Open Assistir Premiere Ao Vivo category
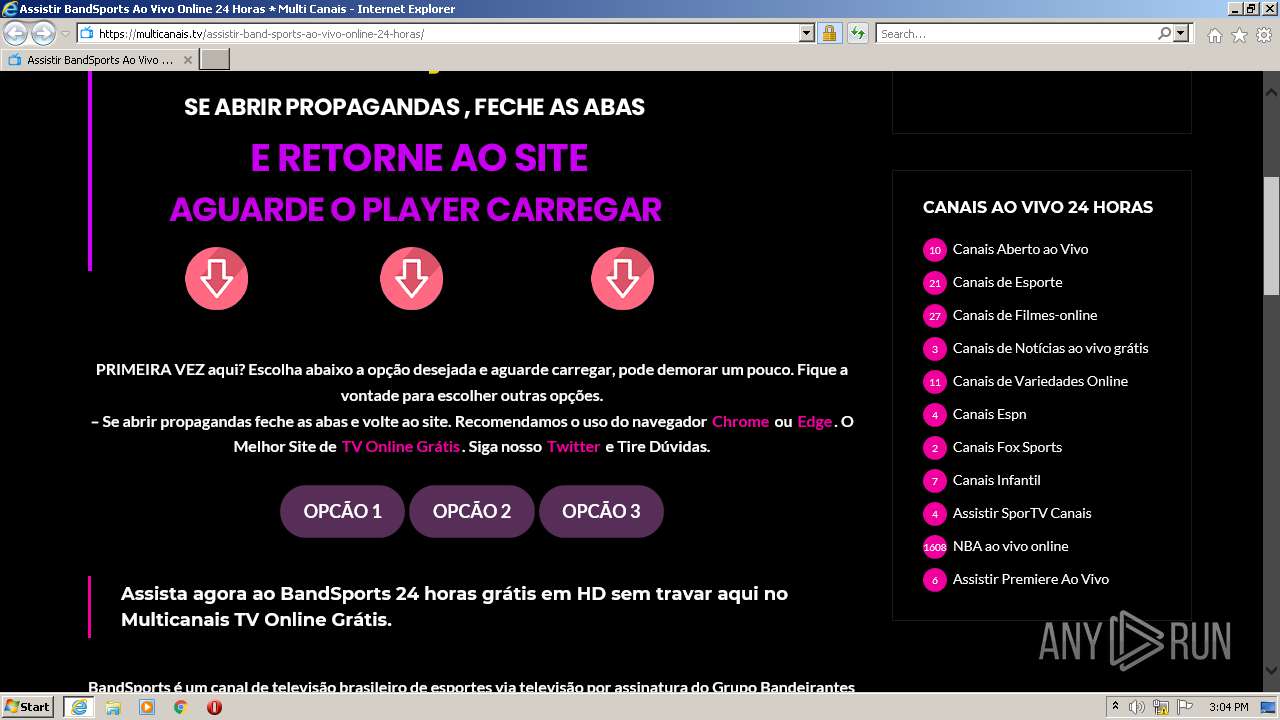 (1030, 579)
